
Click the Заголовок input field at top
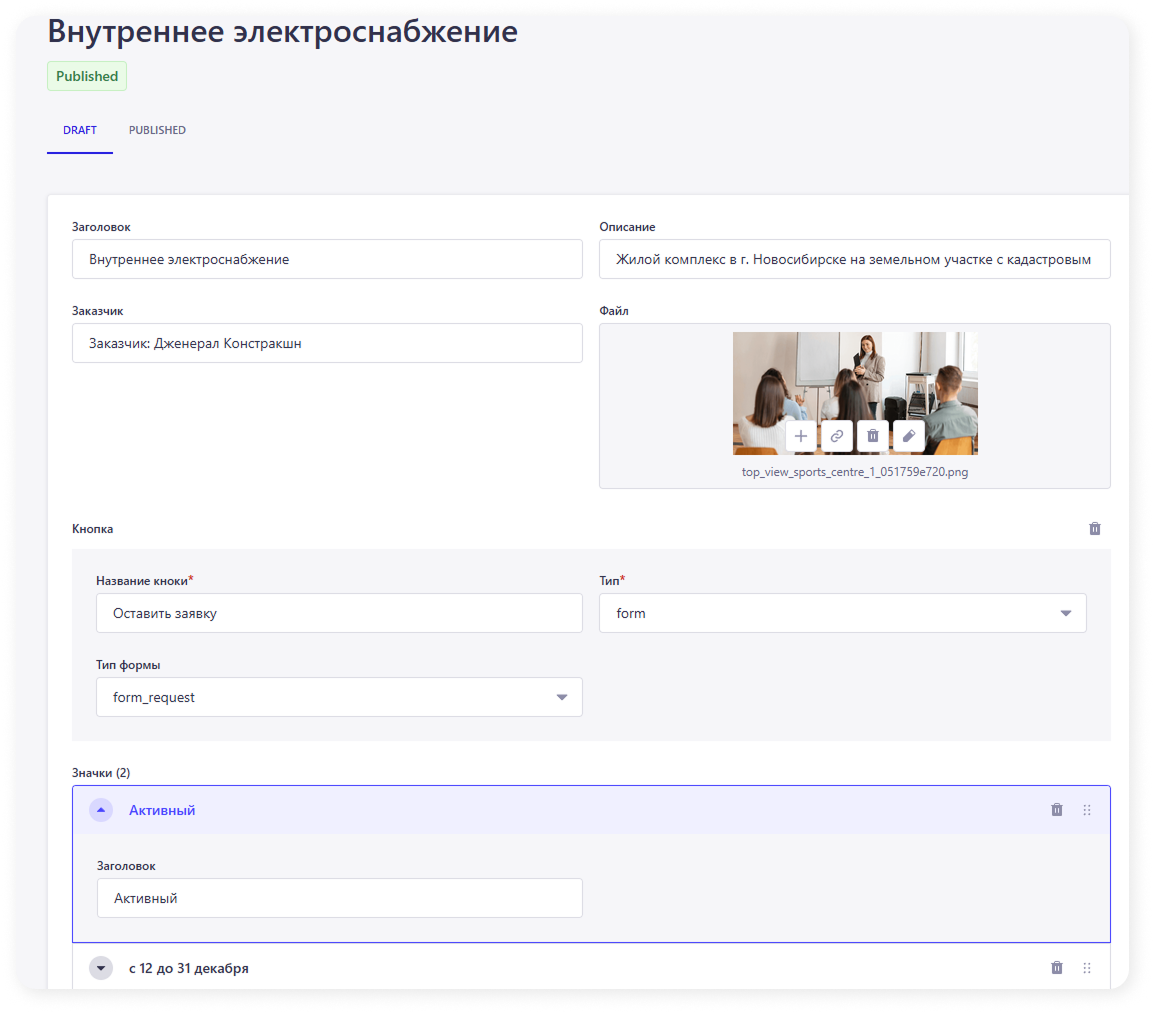(327, 259)
